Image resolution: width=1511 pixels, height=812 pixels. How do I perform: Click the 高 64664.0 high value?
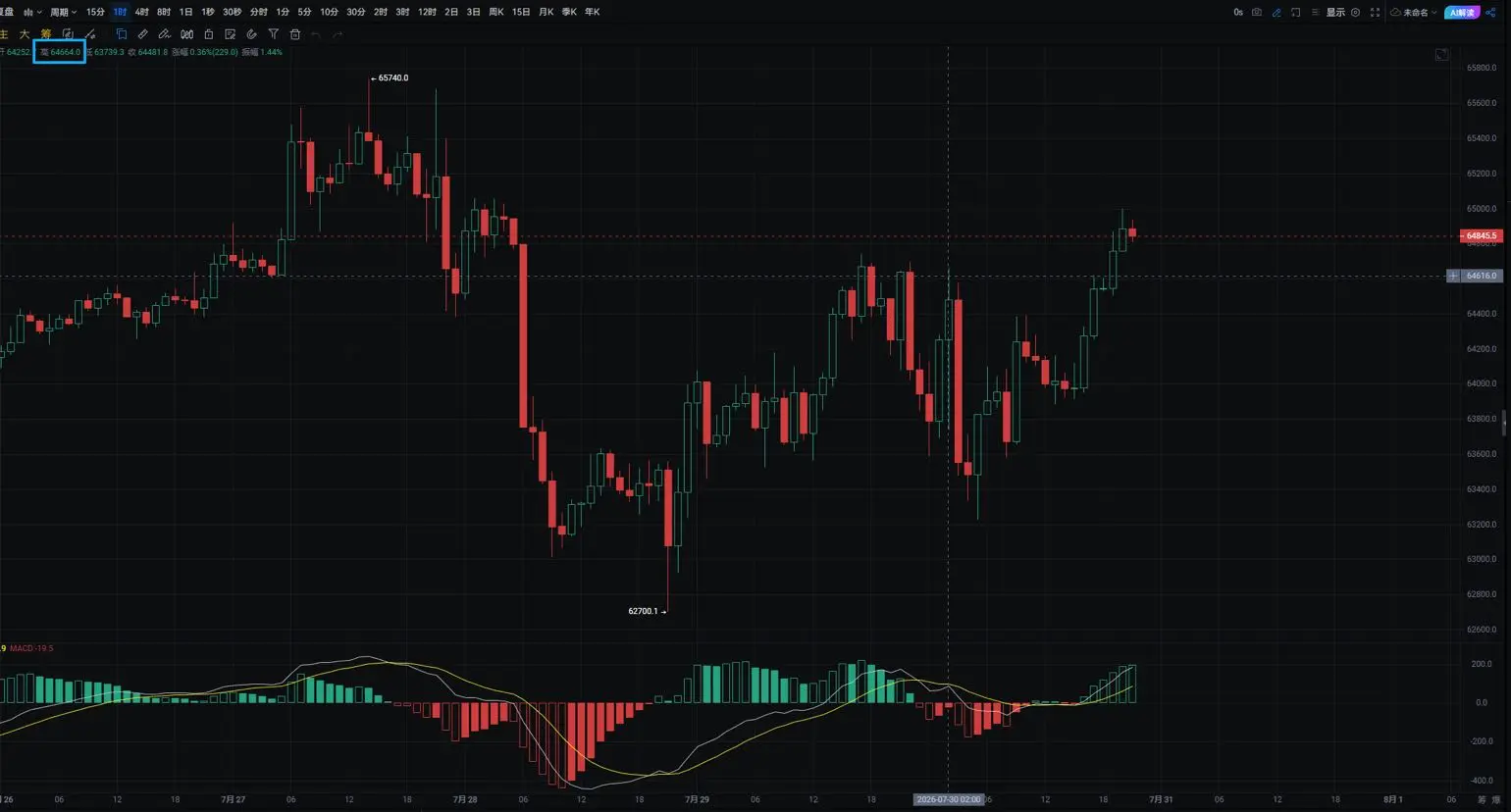(x=60, y=52)
